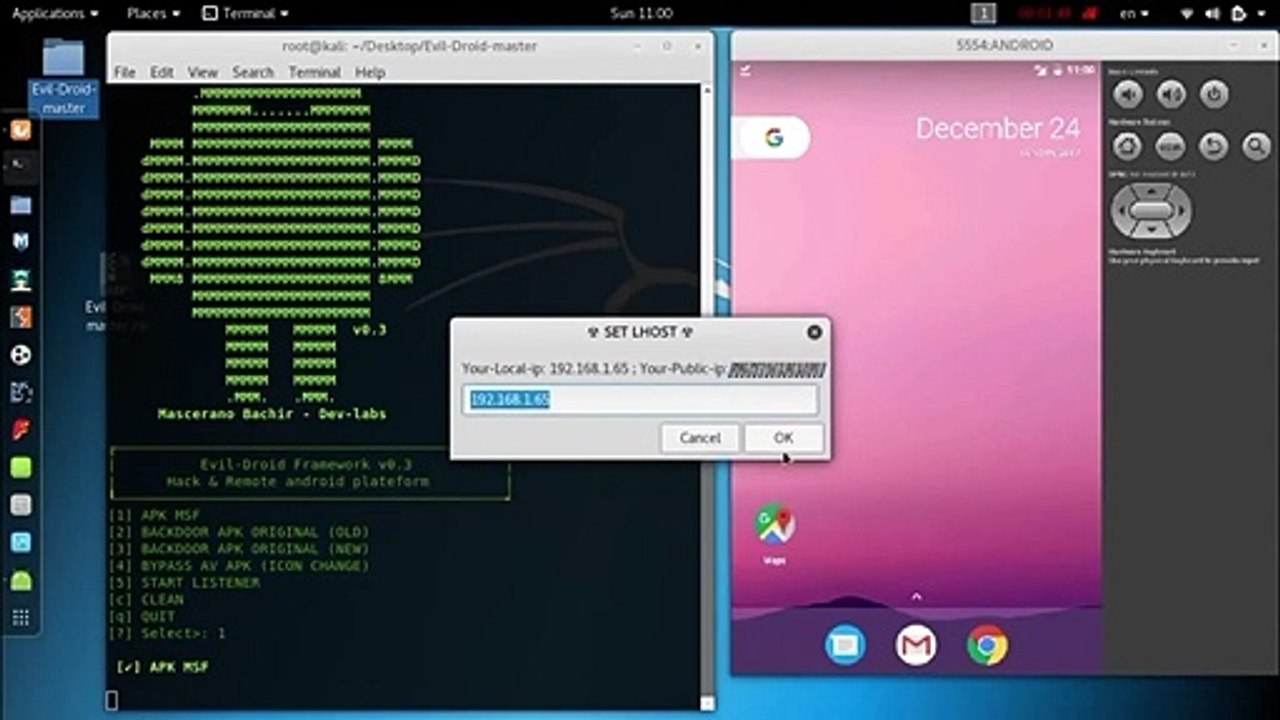Click the "[1] APK MSF" terminal line
The image size is (1280, 720).
(x=154, y=516)
